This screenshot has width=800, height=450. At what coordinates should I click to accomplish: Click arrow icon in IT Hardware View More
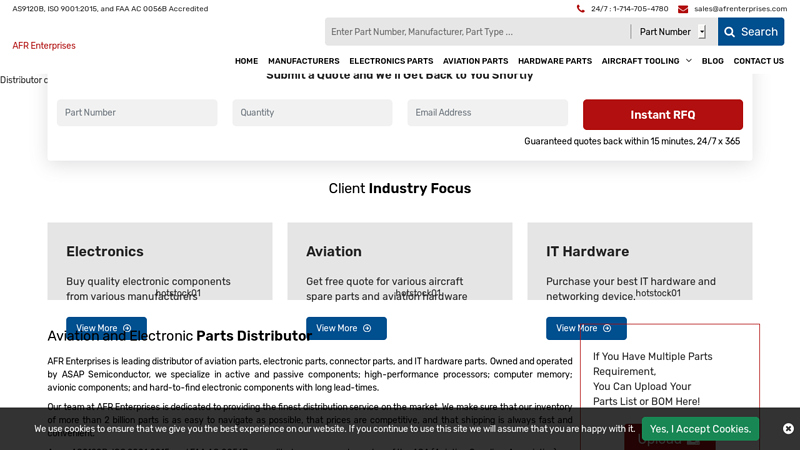pyautogui.click(x=607, y=328)
